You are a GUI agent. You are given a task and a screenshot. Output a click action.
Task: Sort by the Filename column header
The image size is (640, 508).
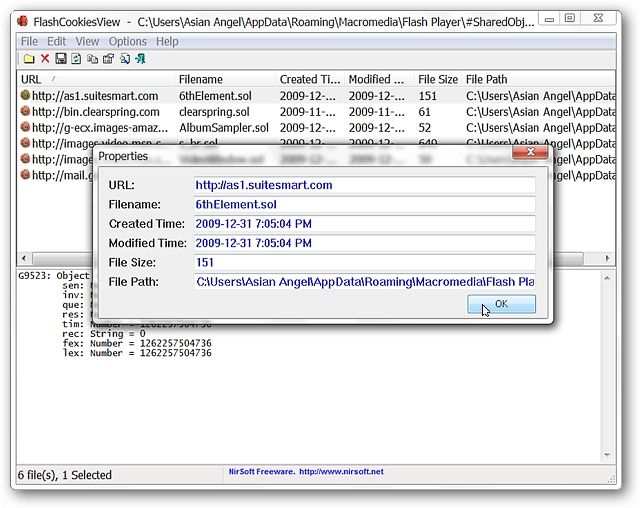point(225,79)
